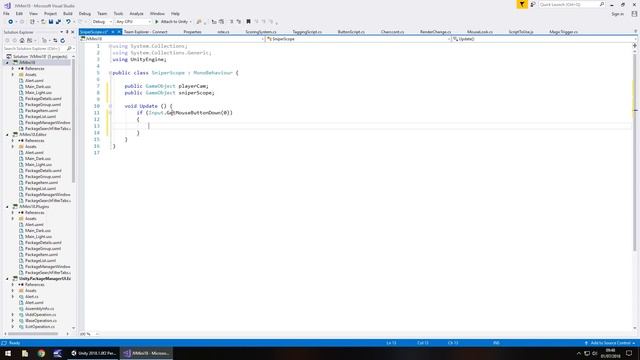Switch to Team Explorer - Connect tab
Image resolution: width=640 pixels, height=360 pixels.
pos(146,32)
